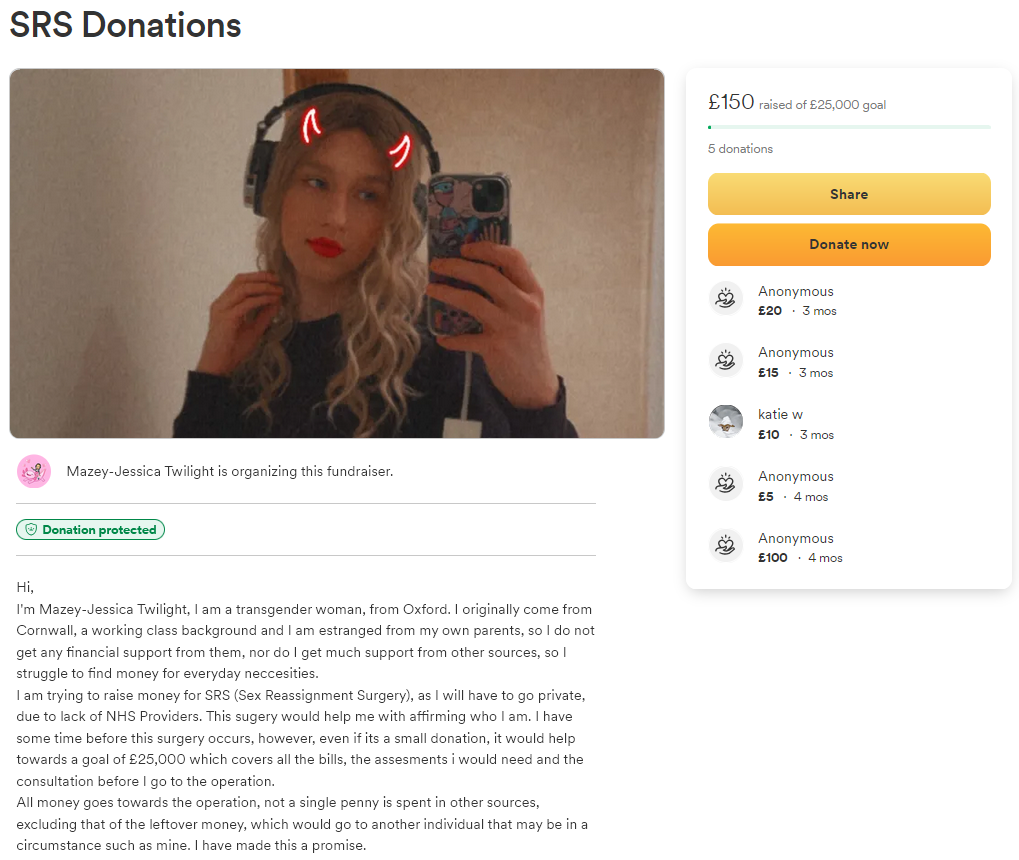This screenshot has width=1019, height=860.
Task: Click the fundraising progress bar
Action: click(849, 127)
